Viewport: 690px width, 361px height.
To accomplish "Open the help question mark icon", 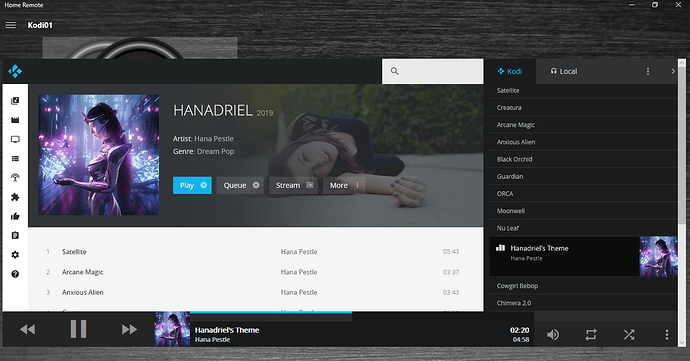I will coord(15,274).
